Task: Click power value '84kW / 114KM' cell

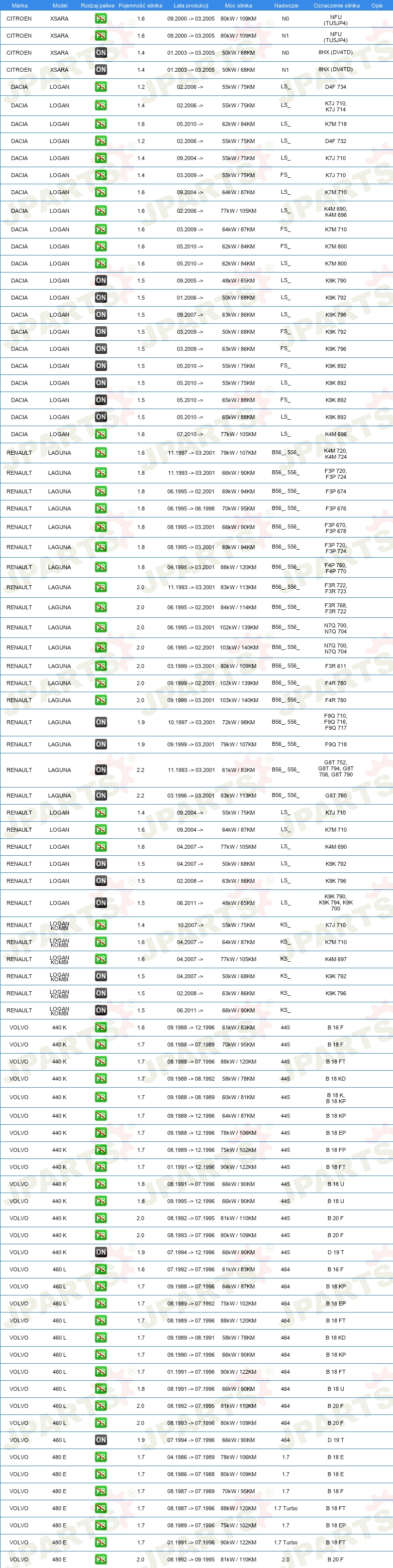Action: pyautogui.click(x=238, y=607)
